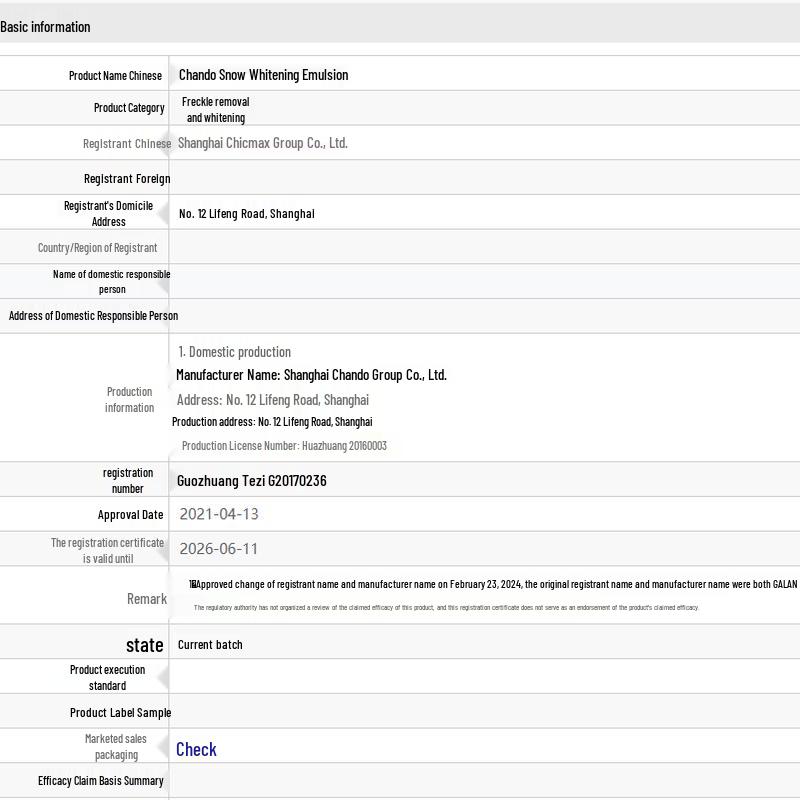
Task: Click the approval date 2021-04-13
Action: click(x=219, y=514)
